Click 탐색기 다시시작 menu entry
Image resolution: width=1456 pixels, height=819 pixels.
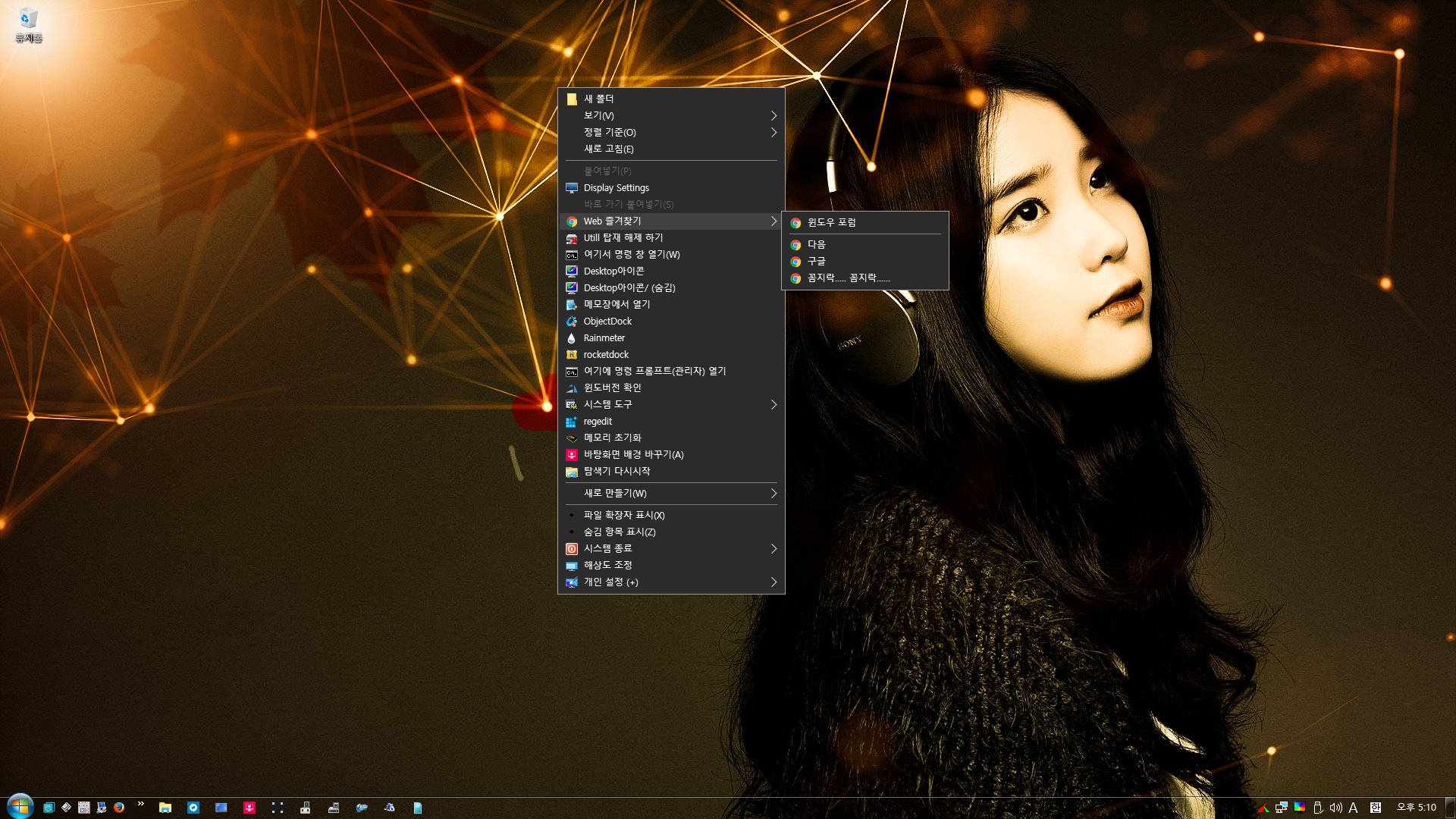pyautogui.click(x=671, y=471)
